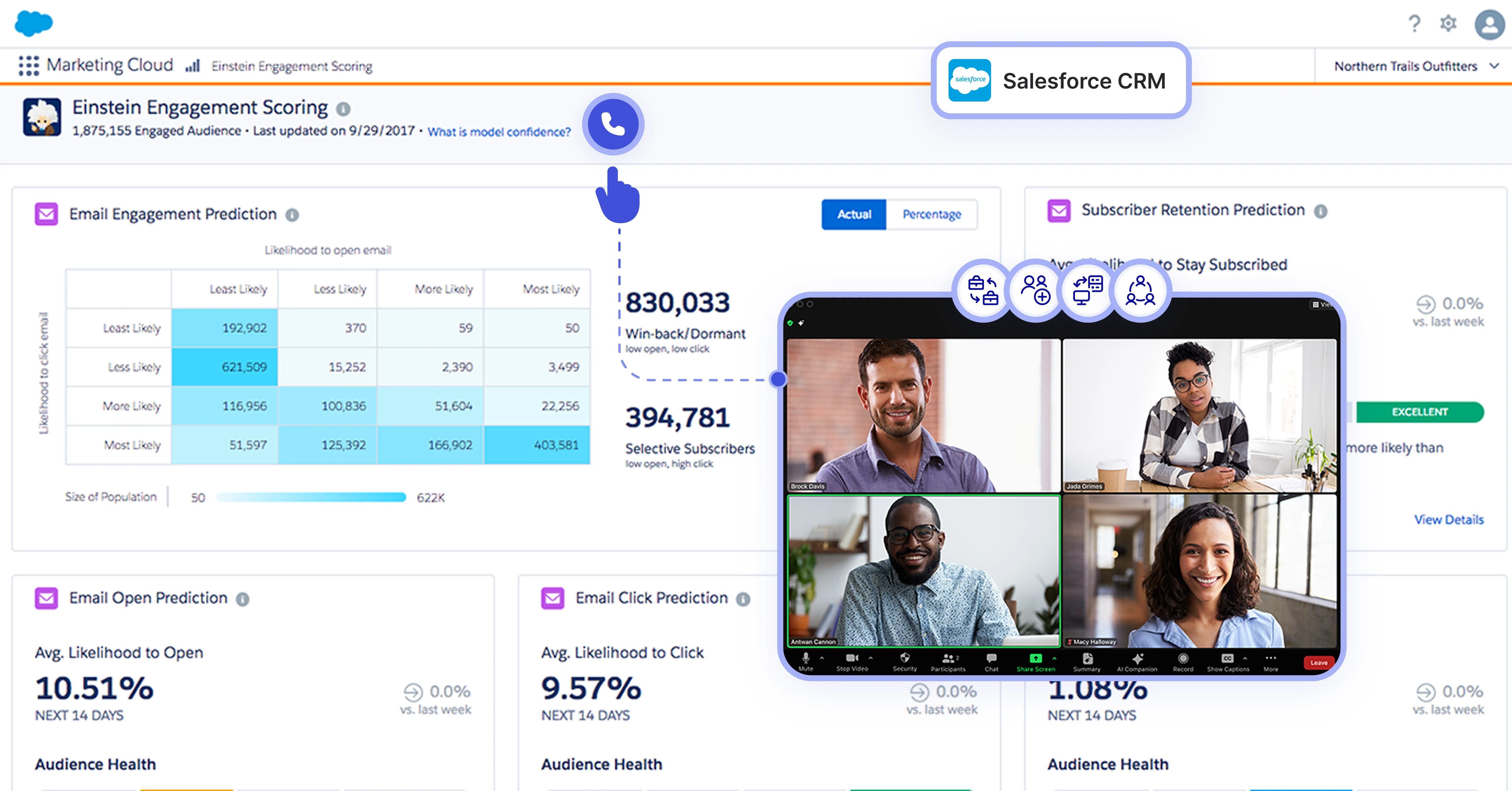Start recording with the Record icon
This screenshot has height=791, width=1512.
(1183, 658)
